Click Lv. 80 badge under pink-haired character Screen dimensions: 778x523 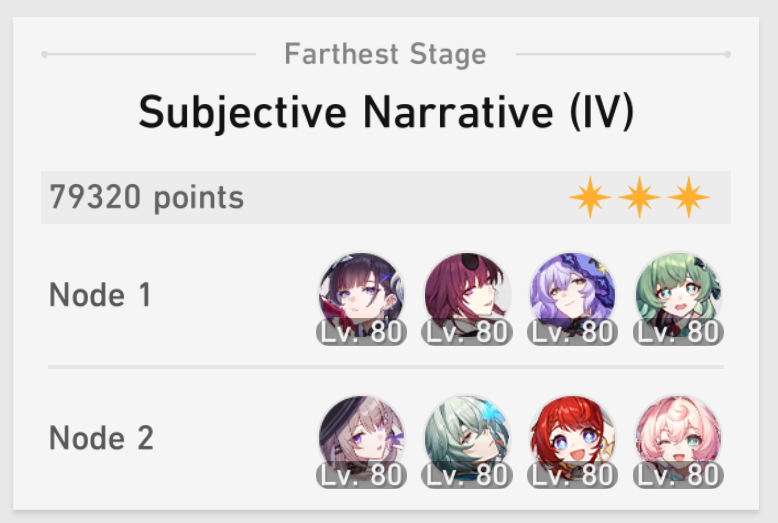(678, 475)
